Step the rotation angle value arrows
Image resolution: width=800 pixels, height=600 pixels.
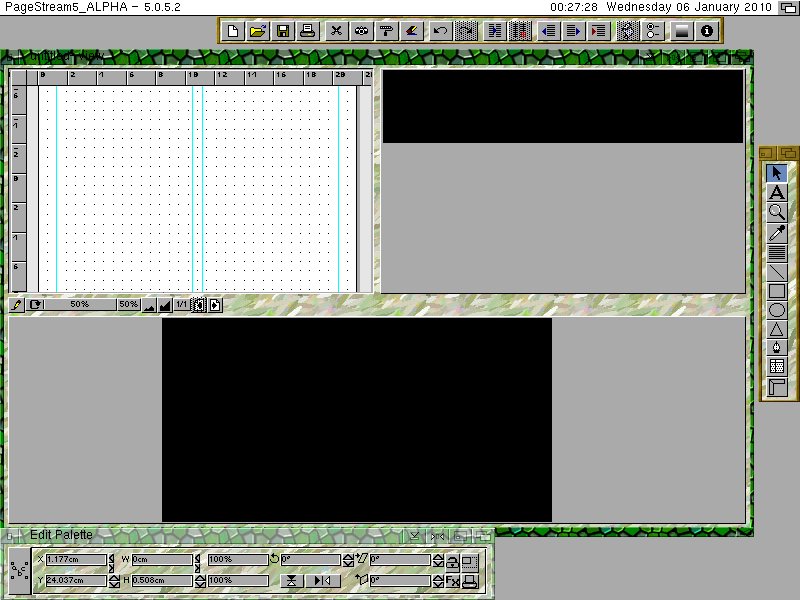coord(348,560)
